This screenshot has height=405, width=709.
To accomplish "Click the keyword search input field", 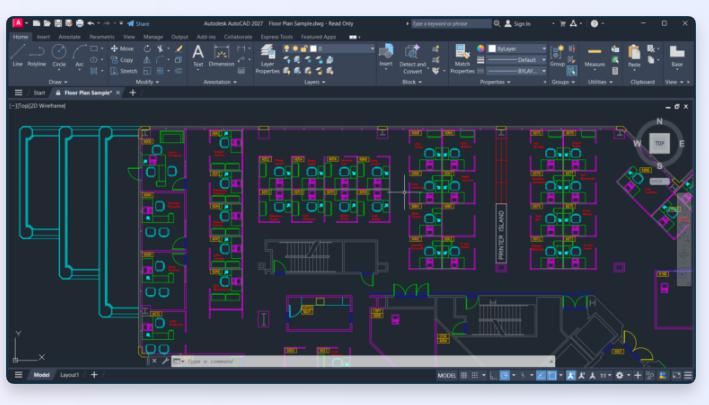I will pyautogui.click(x=451, y=23).
